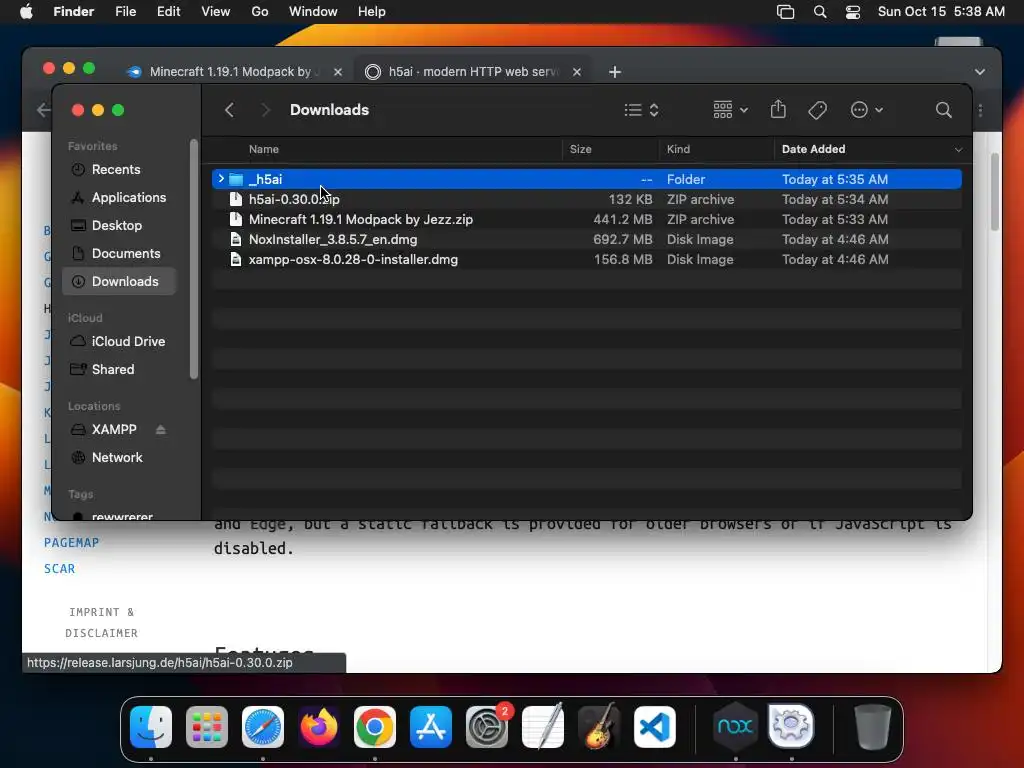Viewport: 1024px width, 768px height.
Task: Open the Edit Tags button
Action: coord(817,110)
